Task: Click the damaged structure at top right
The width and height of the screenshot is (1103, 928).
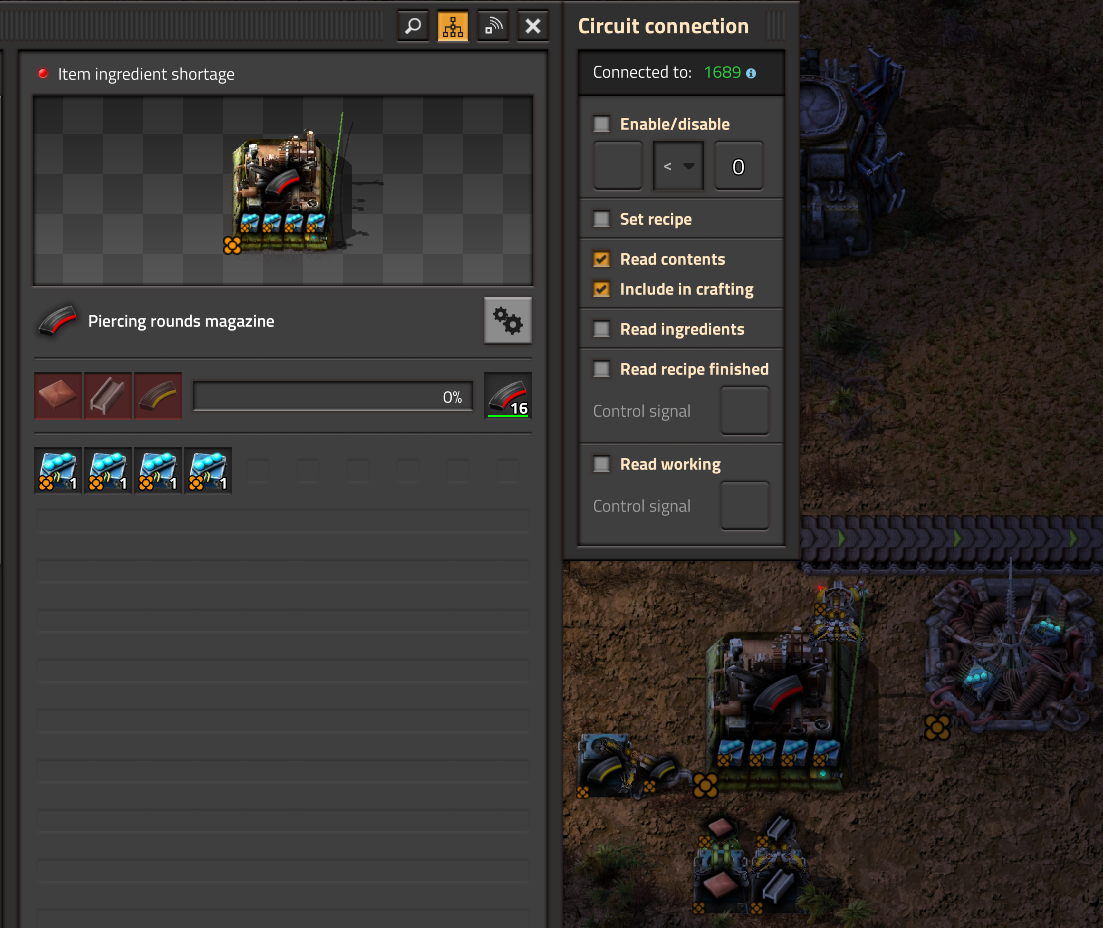Action: coord(851,151)
